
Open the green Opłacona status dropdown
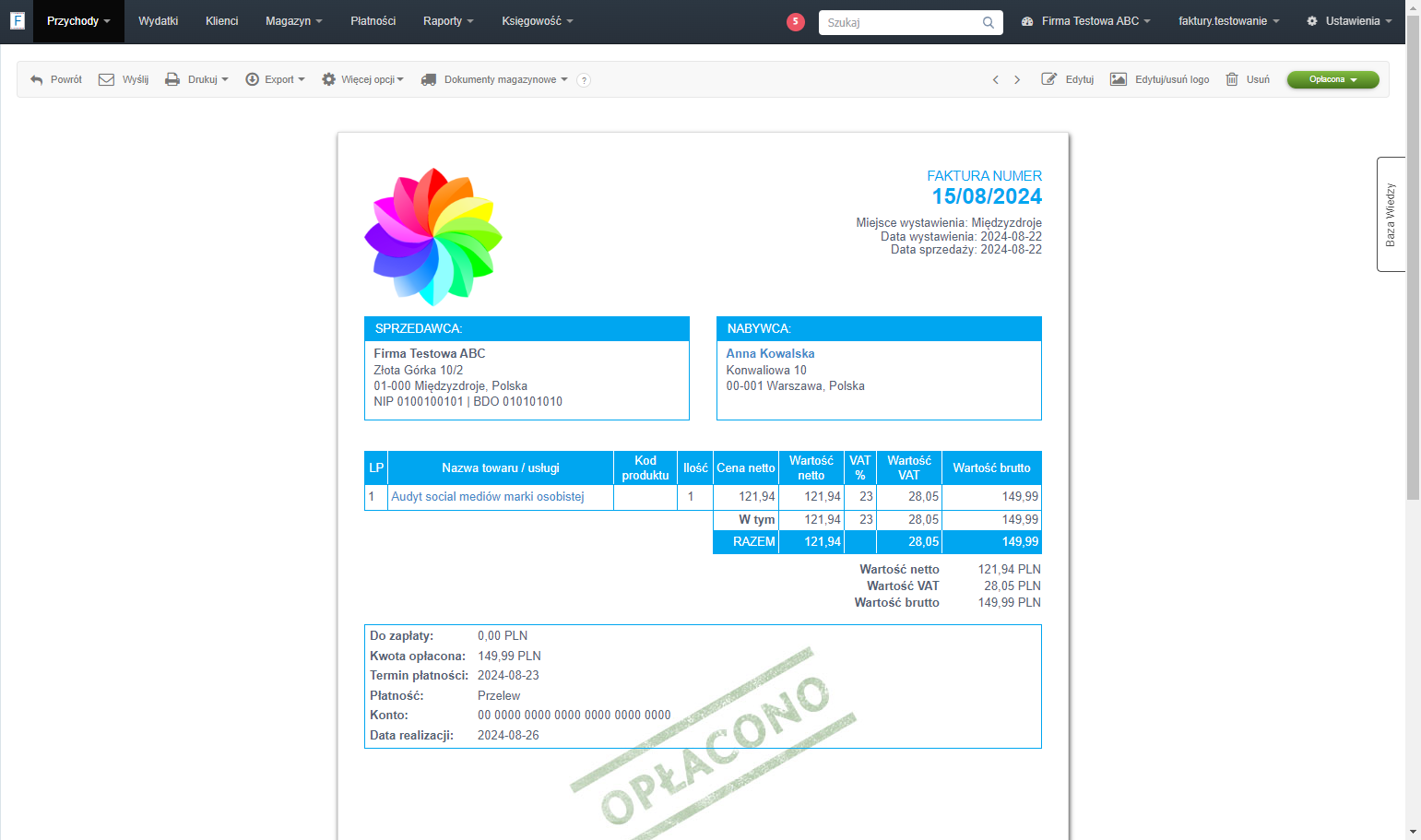1332,80
